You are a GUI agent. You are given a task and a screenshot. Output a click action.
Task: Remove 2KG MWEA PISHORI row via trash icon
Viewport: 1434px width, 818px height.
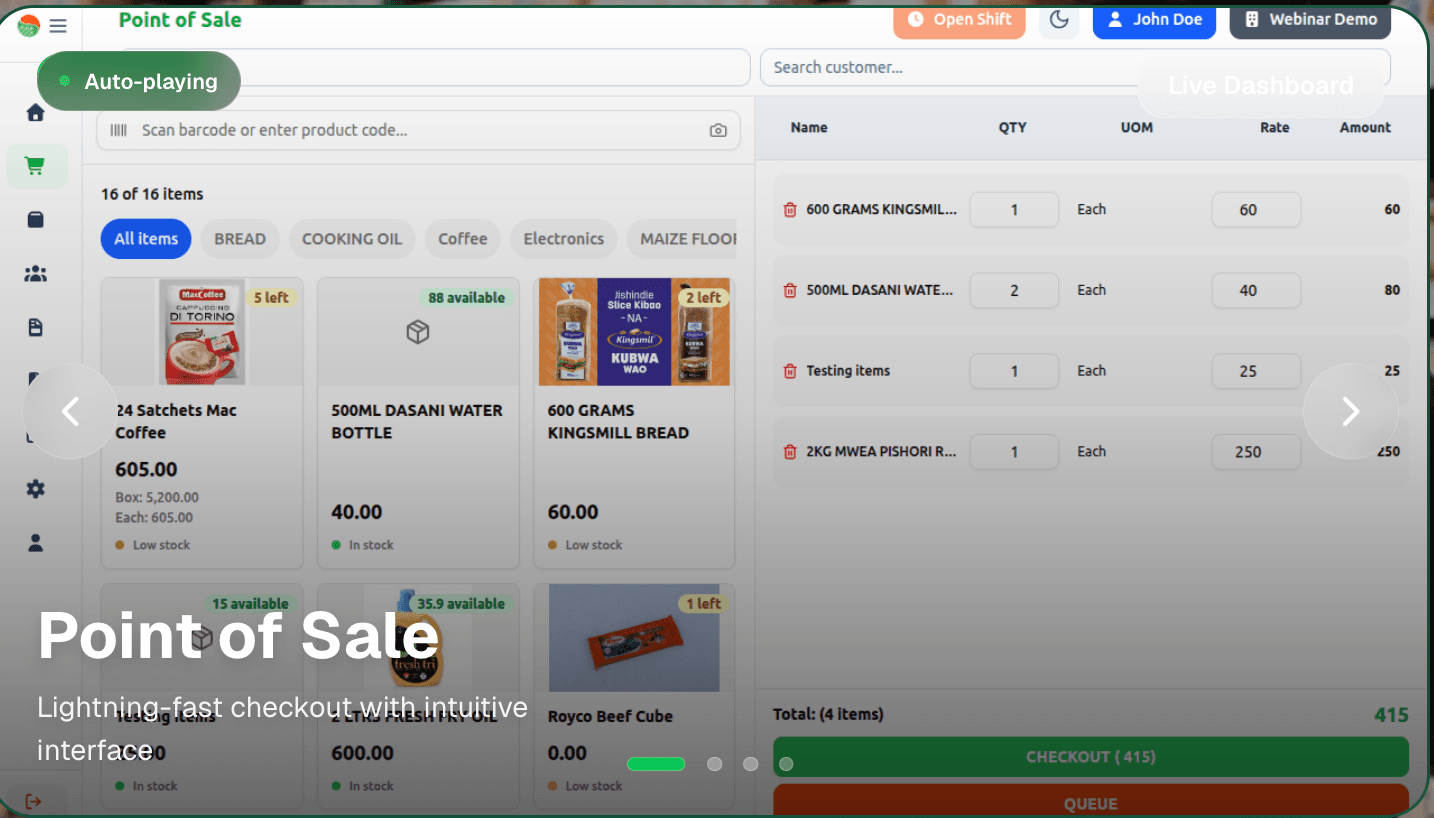790,452
